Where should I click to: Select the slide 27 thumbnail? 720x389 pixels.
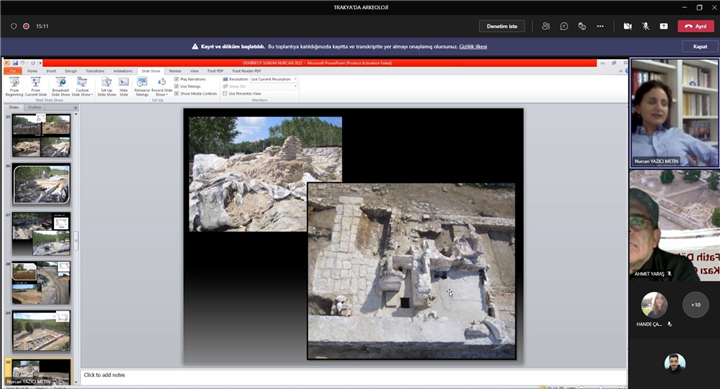tap(41, 234)
